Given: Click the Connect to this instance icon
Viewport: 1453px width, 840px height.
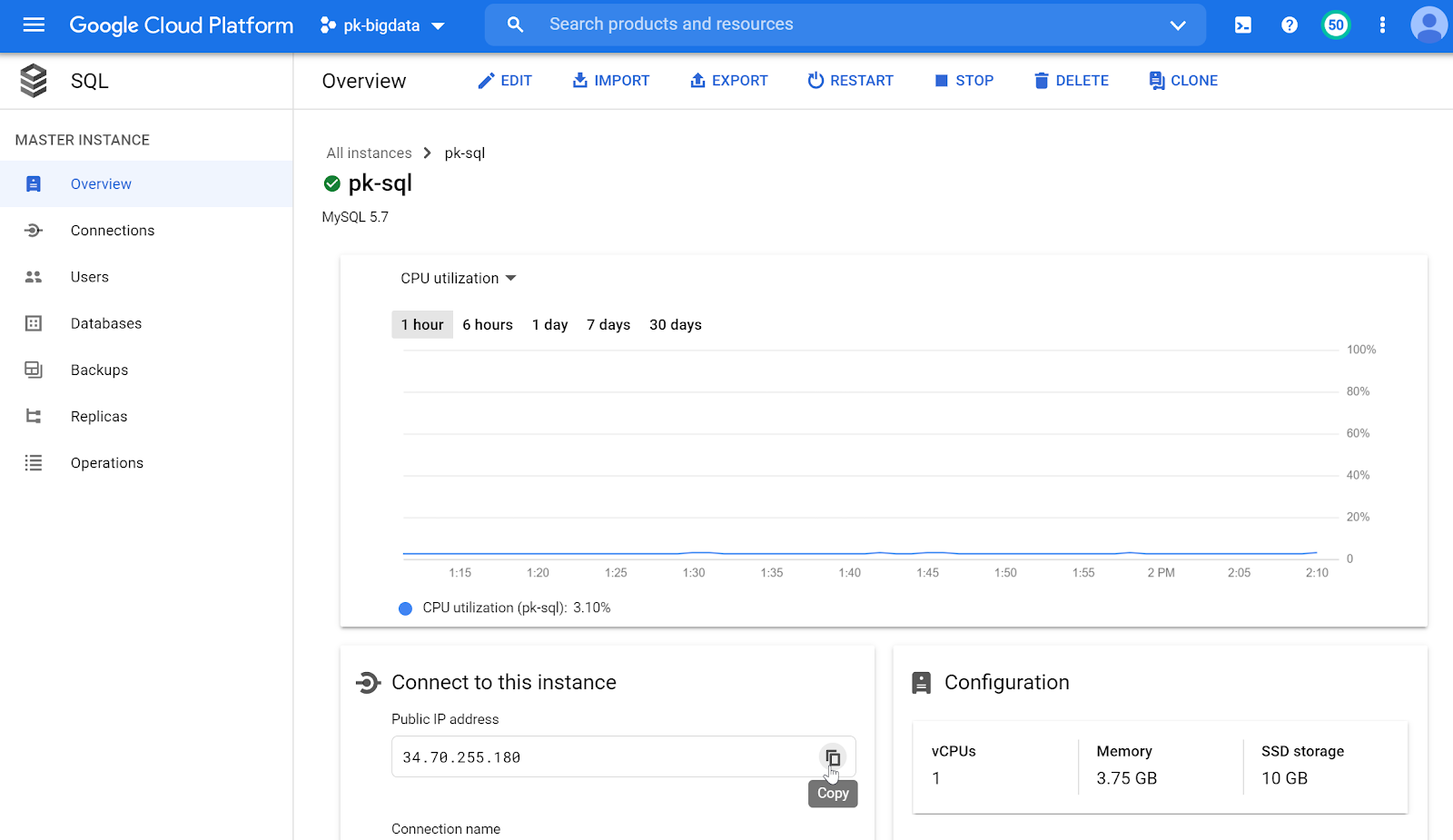Looking at the screenshot, I should click(368, 683).
